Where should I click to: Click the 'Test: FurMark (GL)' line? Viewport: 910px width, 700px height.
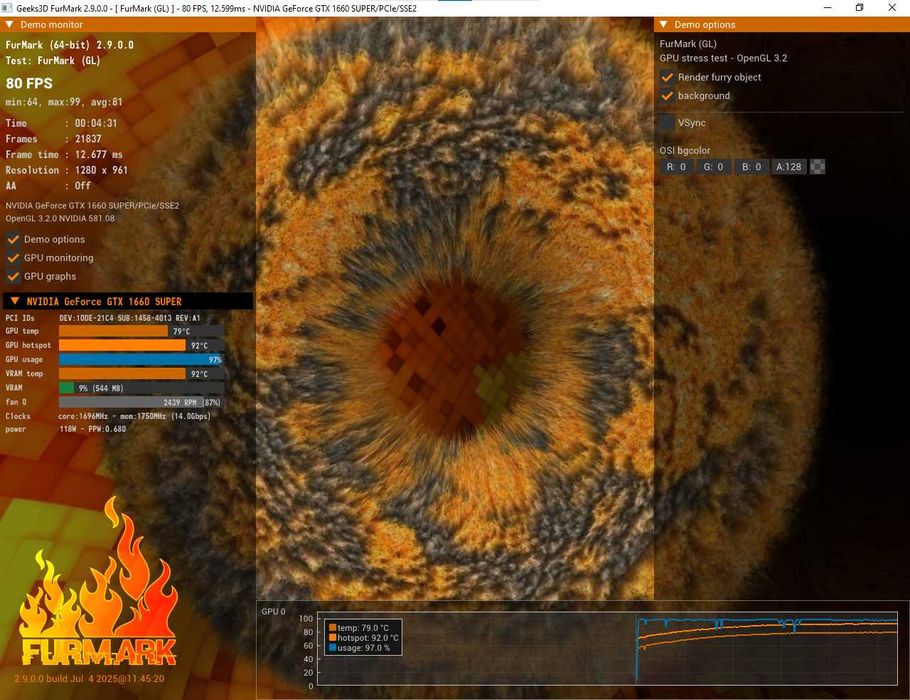(53, 60)
